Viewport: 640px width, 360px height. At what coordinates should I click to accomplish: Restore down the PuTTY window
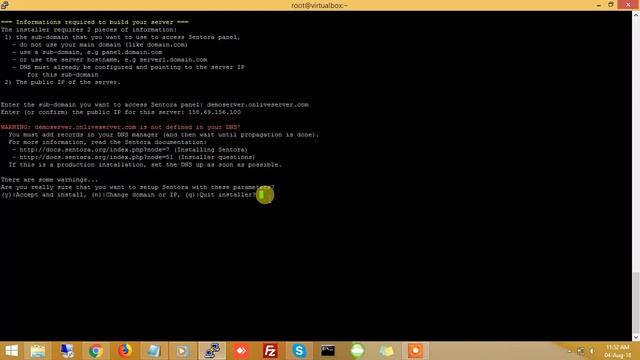(611, 5)
